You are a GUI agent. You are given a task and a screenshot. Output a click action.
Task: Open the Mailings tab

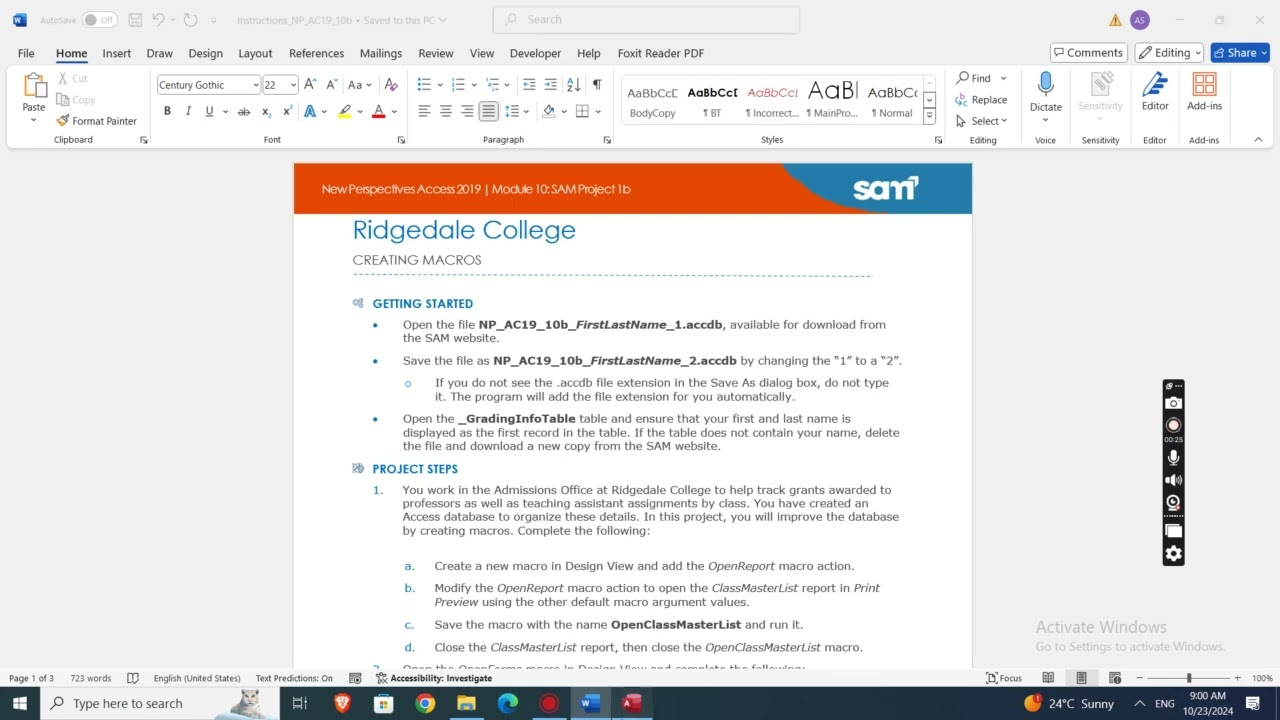(381, 53)
